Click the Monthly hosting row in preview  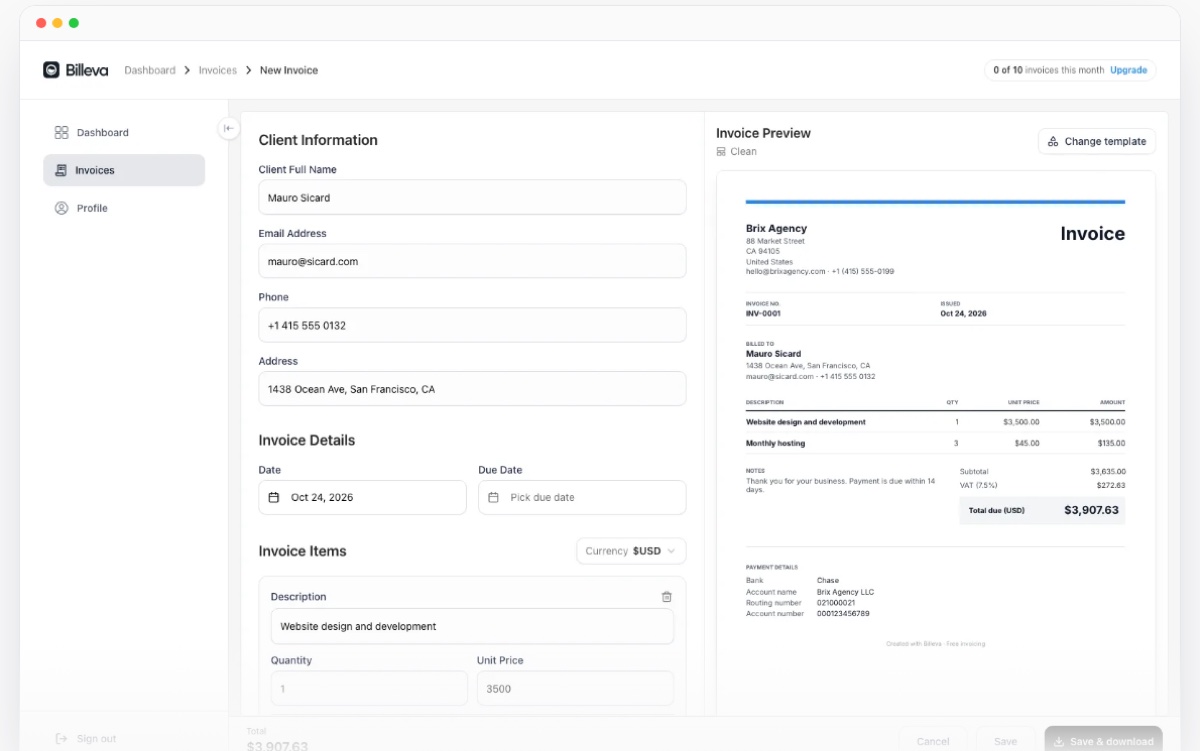tap(935, 443)
